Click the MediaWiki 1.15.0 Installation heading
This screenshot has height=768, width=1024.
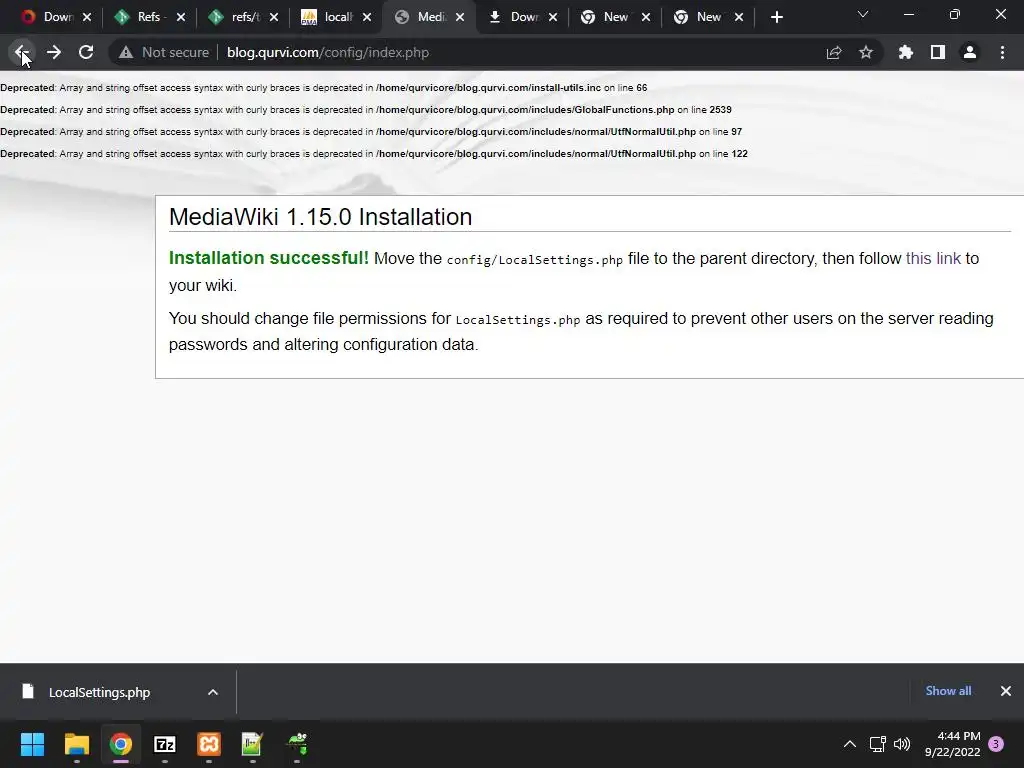pyautogui.click(x=320, y=217)
